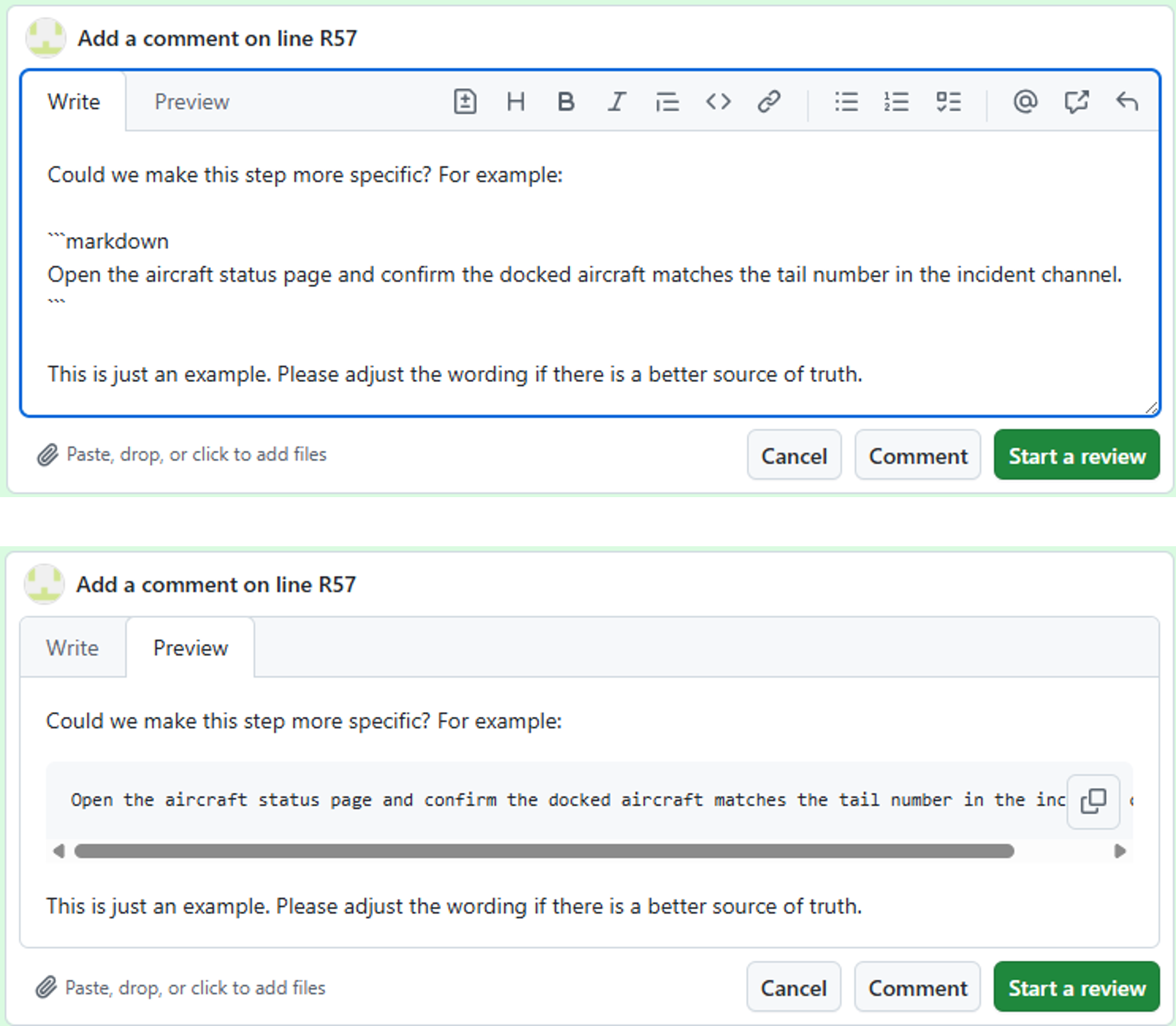Click Comment button in the top box
The width and height of the screenshot is (1176, 1026).
[918, 455]
